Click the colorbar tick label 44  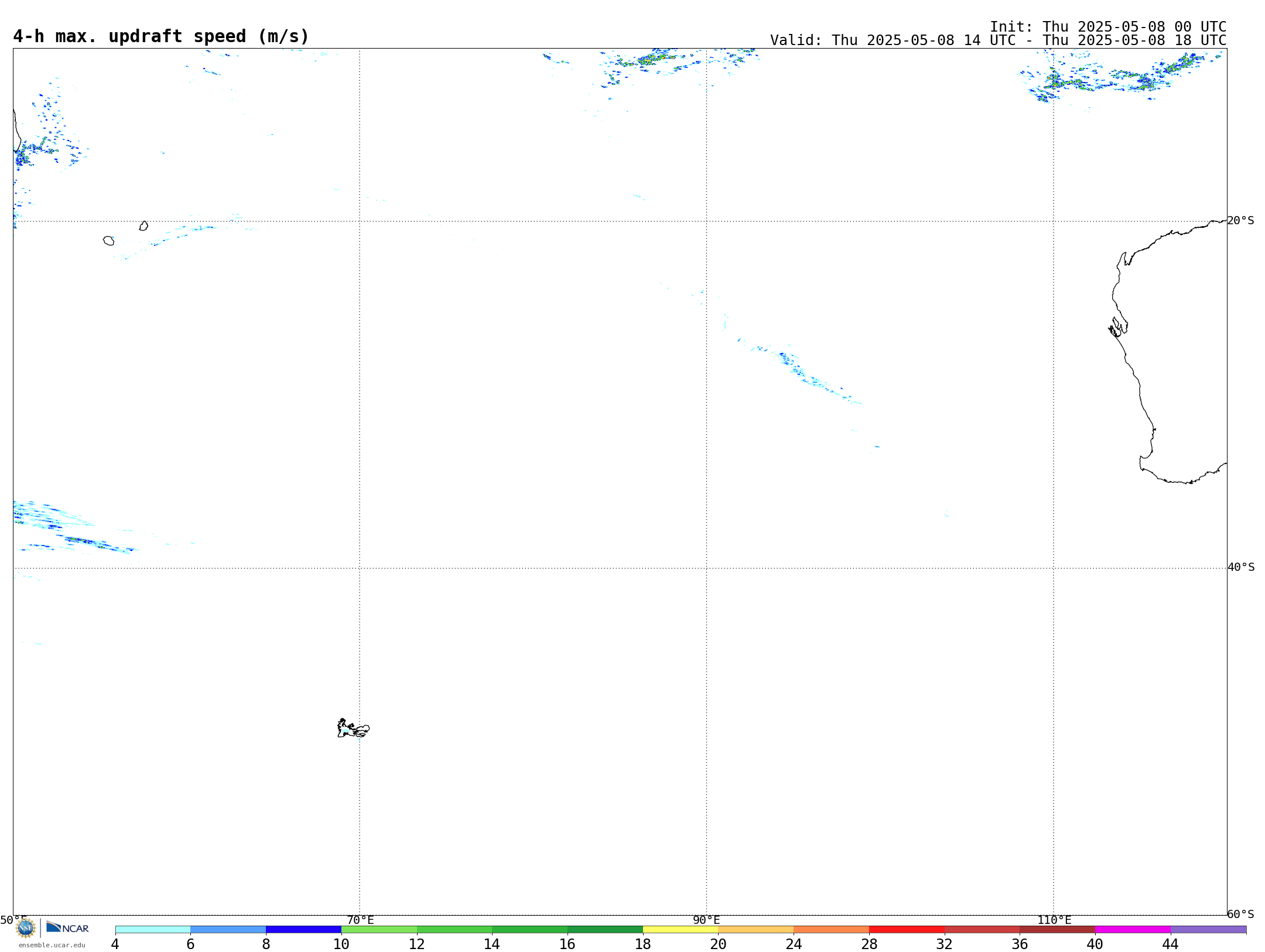coord(1170,944)
